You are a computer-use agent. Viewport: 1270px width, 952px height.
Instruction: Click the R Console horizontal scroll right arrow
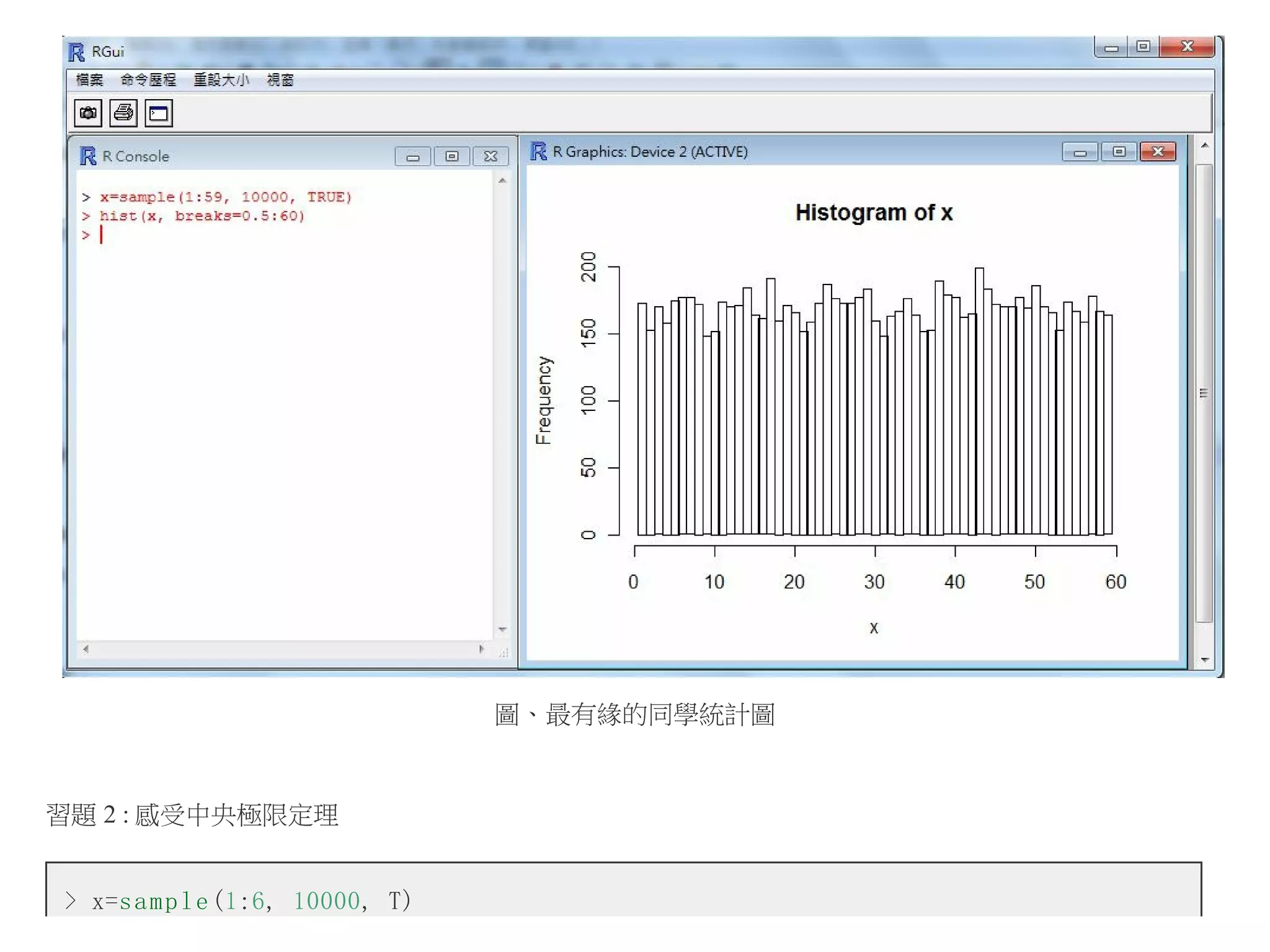point(481,649)
